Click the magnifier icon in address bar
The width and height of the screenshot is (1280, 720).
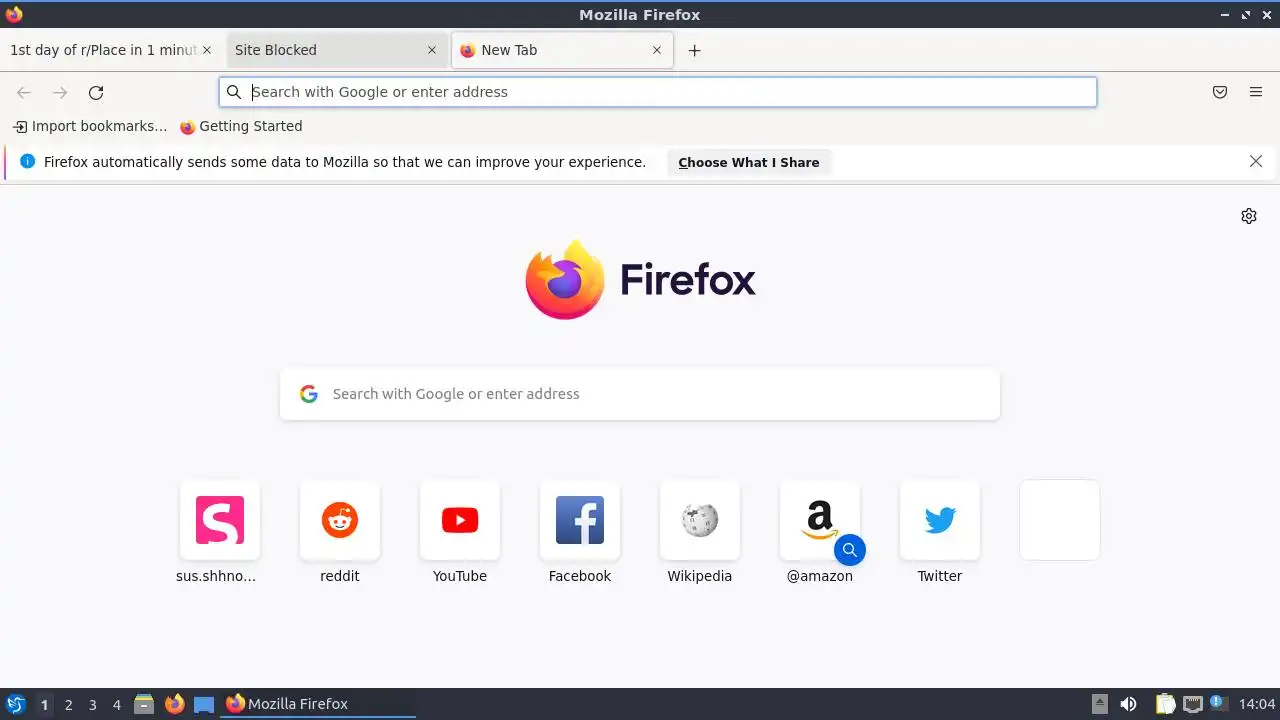pos(234,92)
